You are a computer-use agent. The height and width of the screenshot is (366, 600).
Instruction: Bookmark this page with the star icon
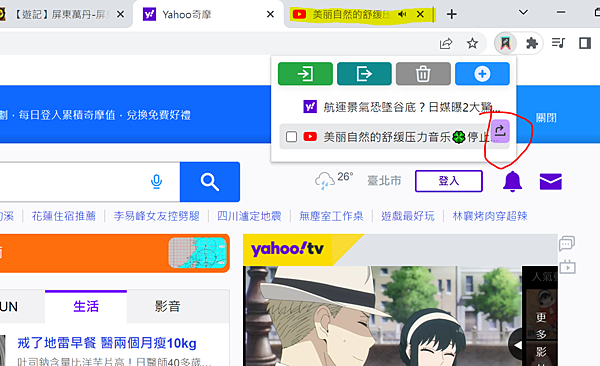pyautogui.click(x=473, y=43)
